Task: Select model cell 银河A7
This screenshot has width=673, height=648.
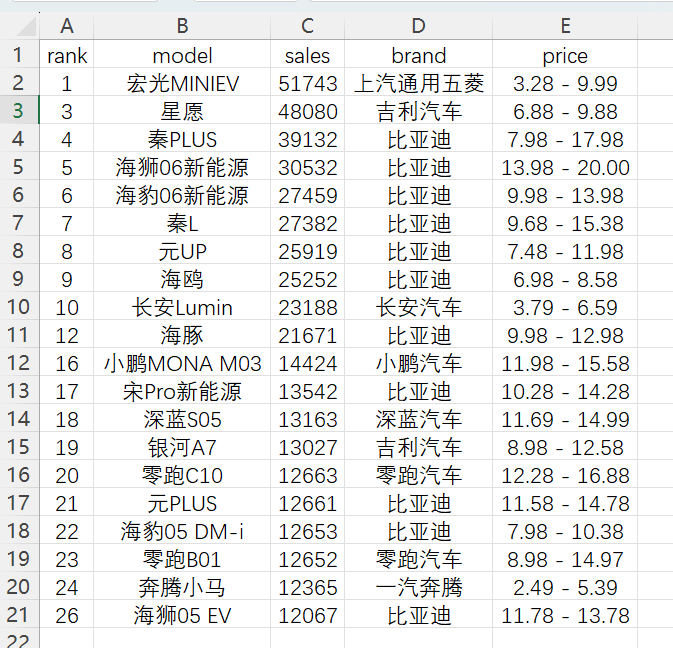Action: 182,446
